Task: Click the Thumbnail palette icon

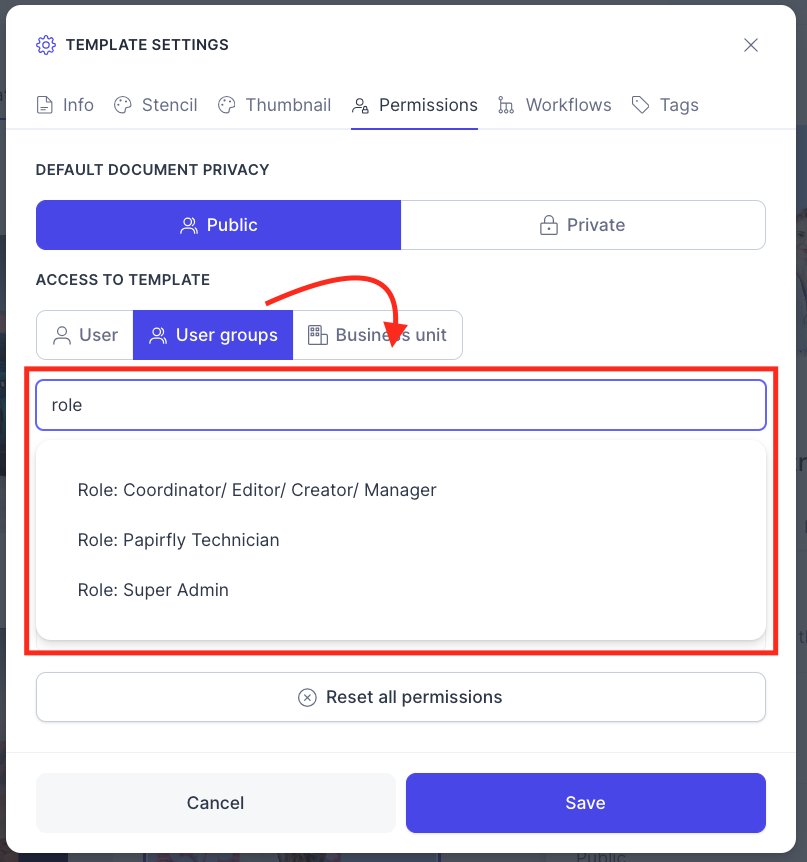Action: pyautogui.click(x=226, y=104)
